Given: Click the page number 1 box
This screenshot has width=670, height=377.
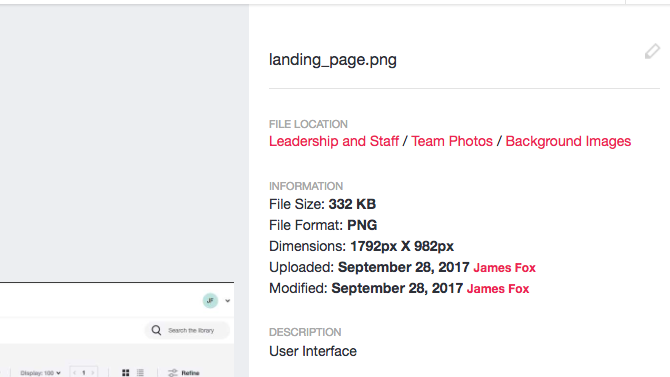Looking at the screenshot, I should [x=84, y=373].
